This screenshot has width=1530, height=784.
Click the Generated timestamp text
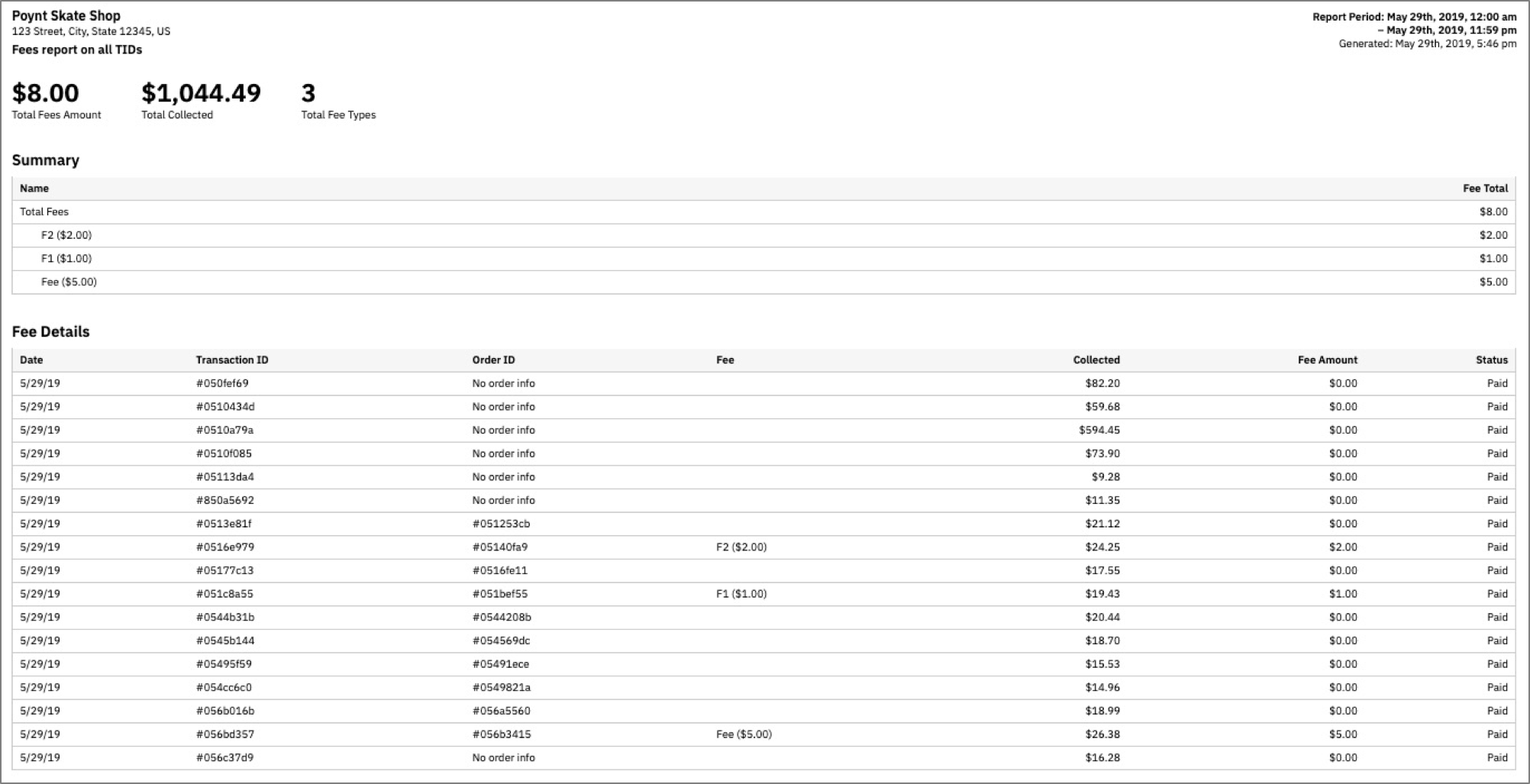tap(1428, 44)
